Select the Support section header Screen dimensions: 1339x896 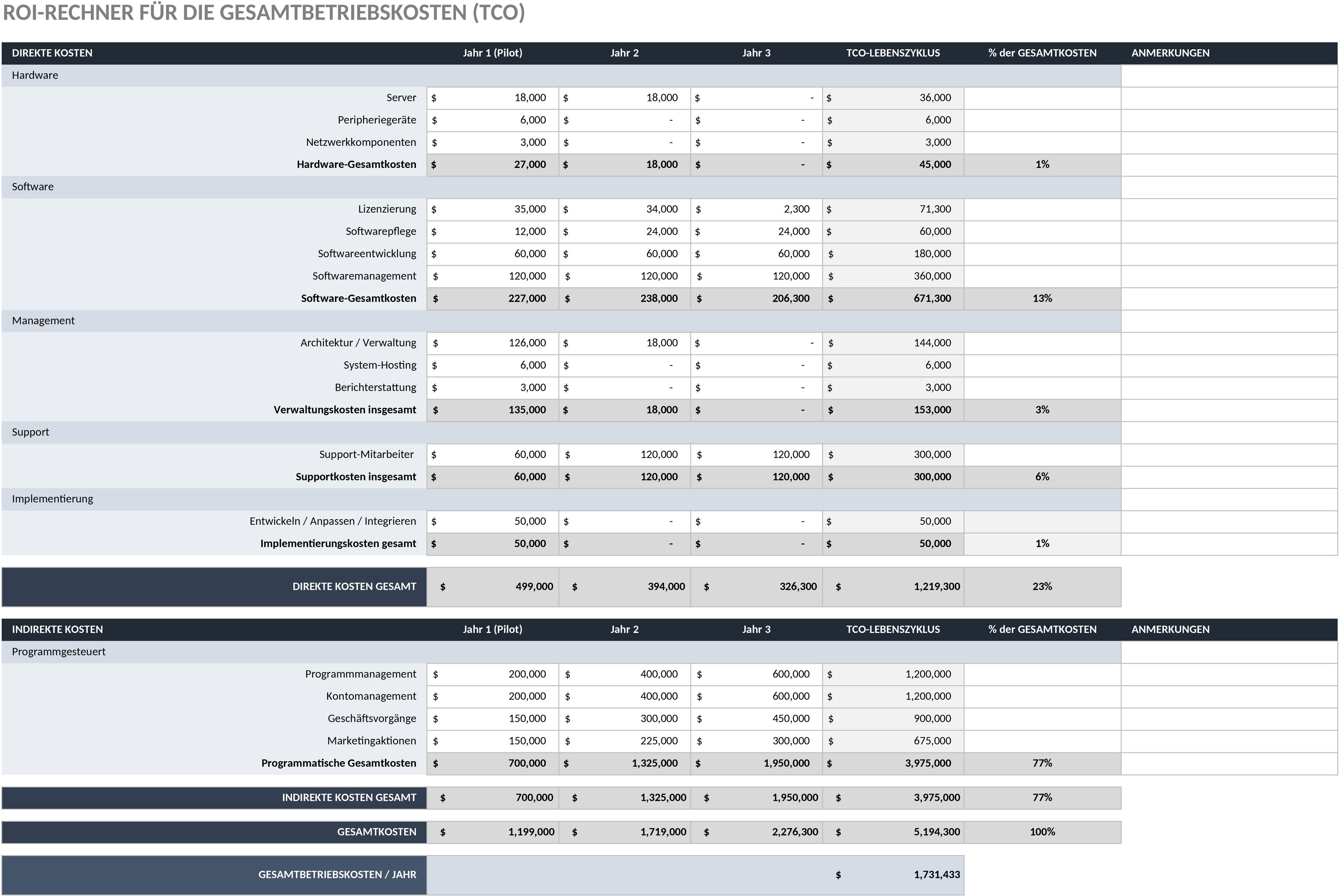[561, 432]
